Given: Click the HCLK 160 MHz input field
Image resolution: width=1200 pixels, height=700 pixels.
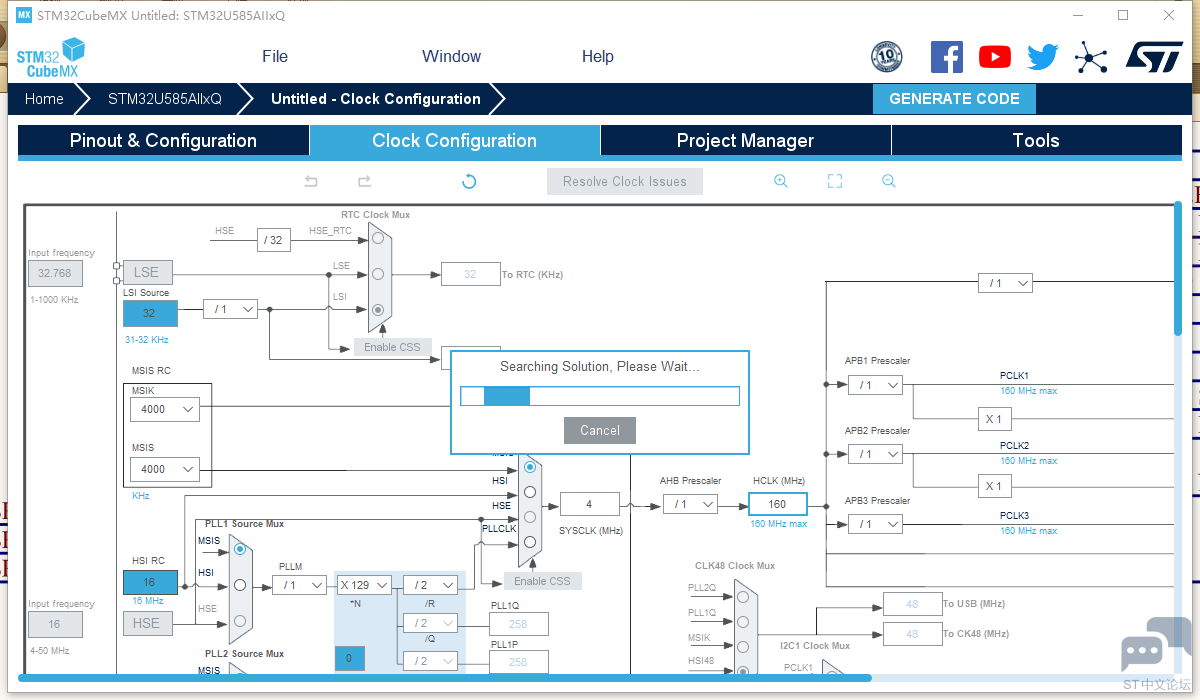Looking at the screenshot, I should (777, 504).
